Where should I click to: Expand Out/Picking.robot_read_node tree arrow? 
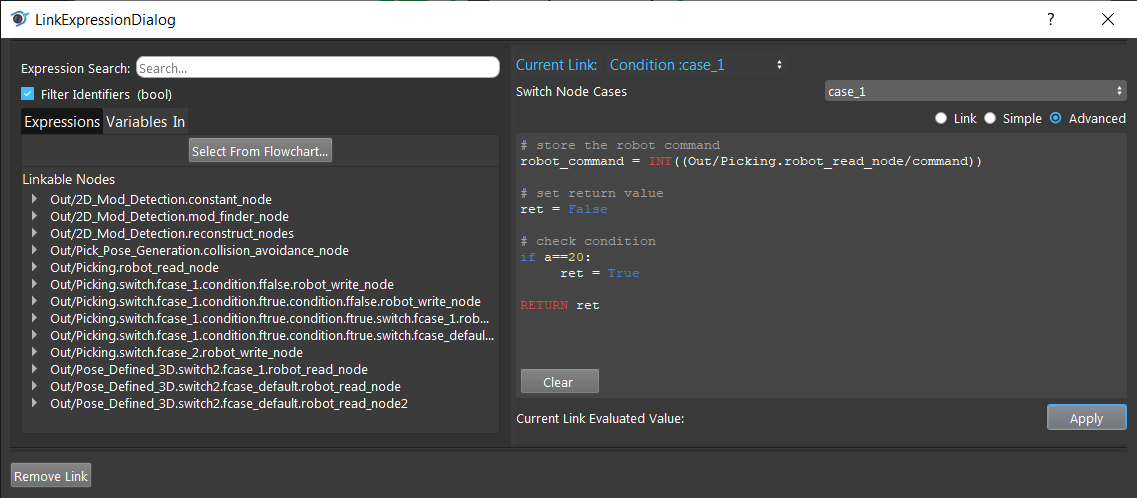[x=34, y=267]
